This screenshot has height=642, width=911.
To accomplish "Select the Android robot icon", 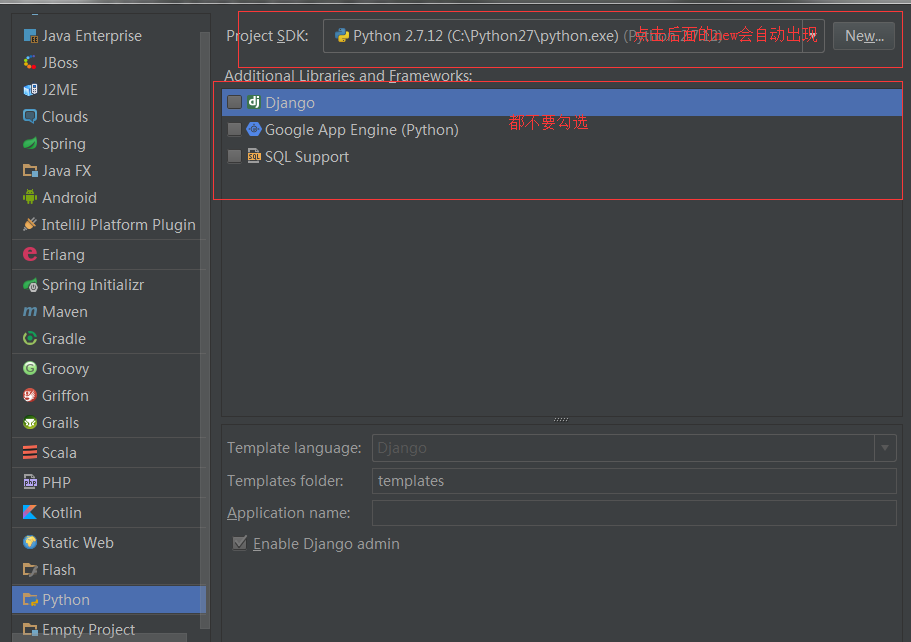I will [x=30, y=198].
